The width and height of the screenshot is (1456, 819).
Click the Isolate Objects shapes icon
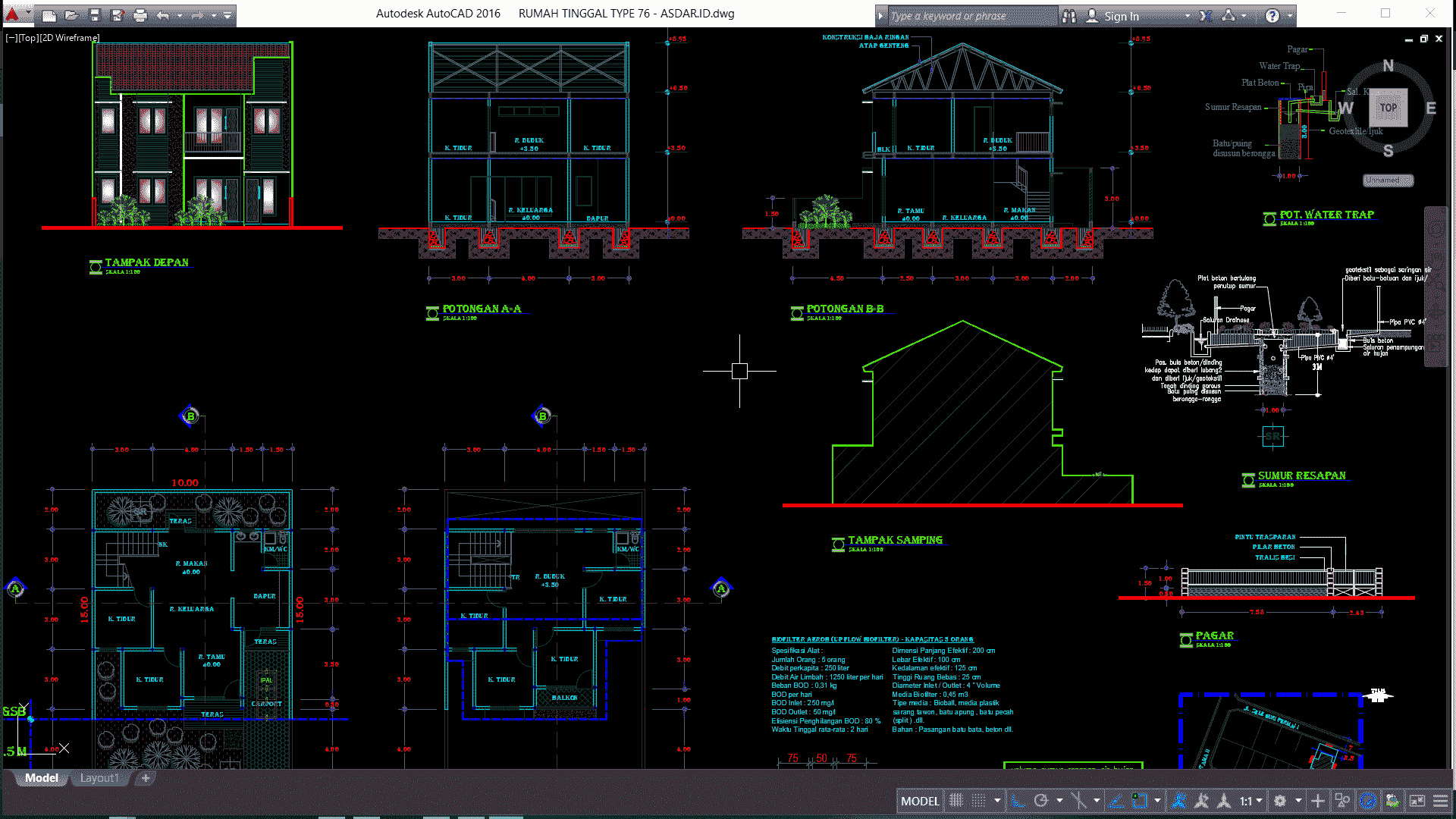1342,801
